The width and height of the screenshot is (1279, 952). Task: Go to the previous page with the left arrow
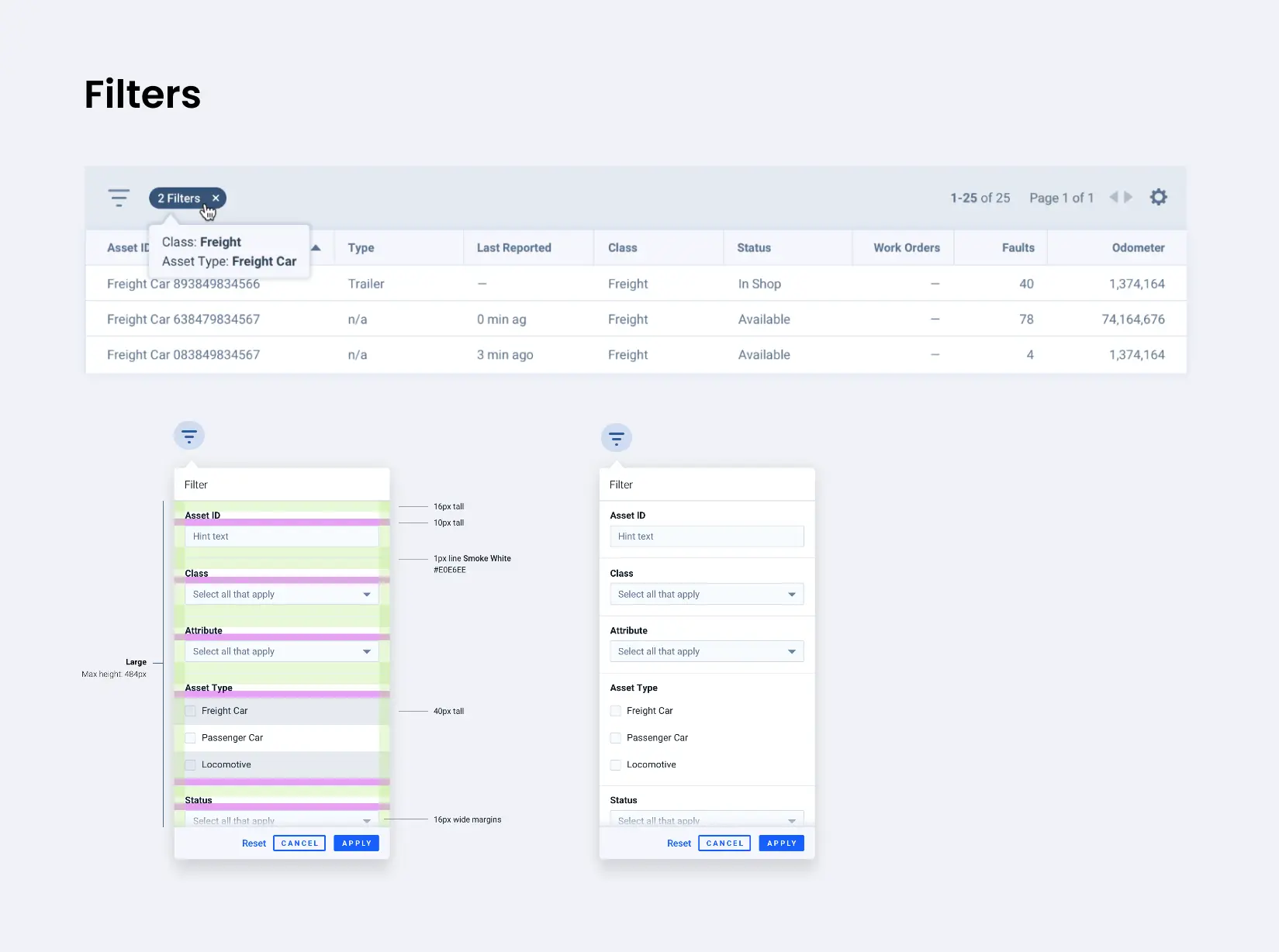point(1113,198)
